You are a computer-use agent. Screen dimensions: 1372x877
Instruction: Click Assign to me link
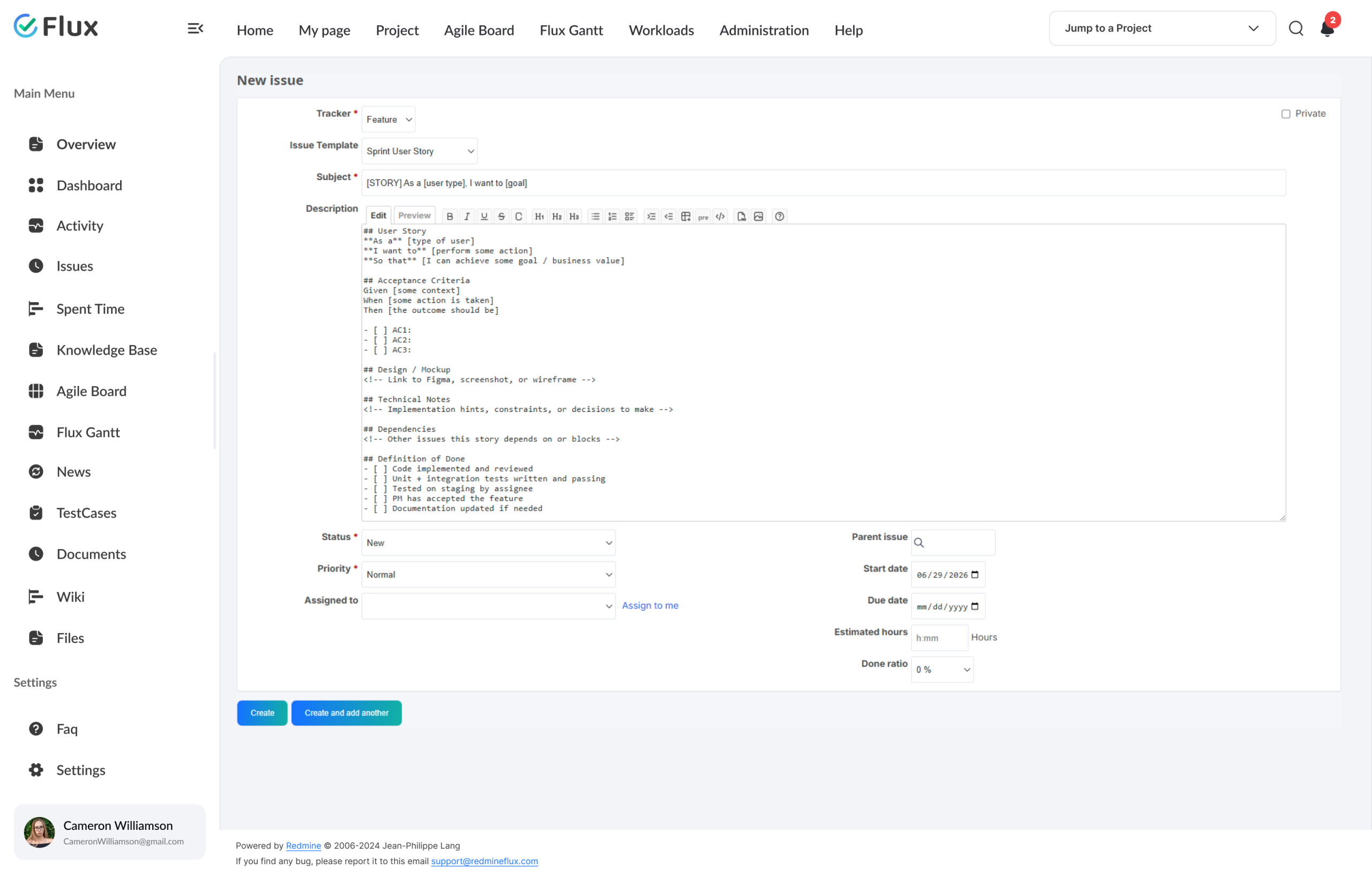(650, 605)
